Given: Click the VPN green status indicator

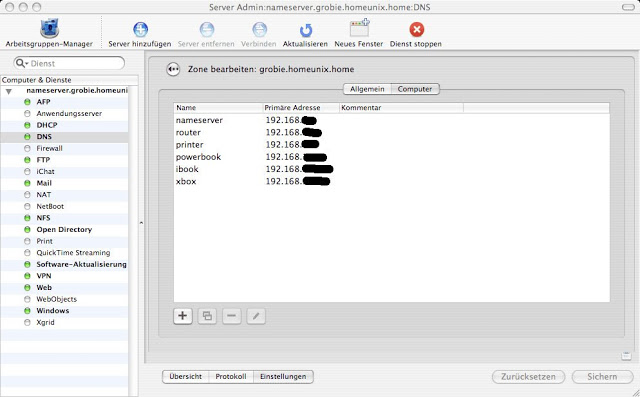Looking at the screenshot, I should (x=27, y=276).
